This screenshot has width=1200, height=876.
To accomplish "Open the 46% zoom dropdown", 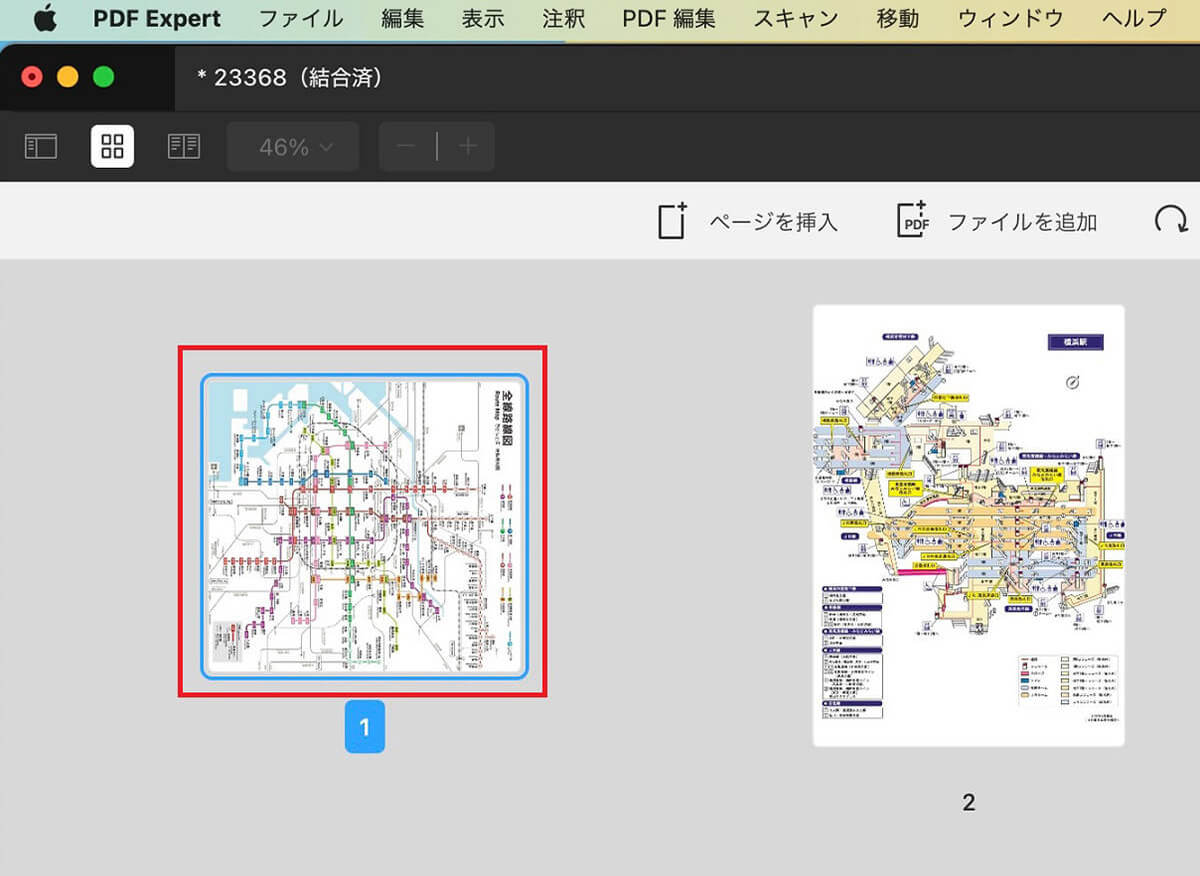I will [295, 147].
